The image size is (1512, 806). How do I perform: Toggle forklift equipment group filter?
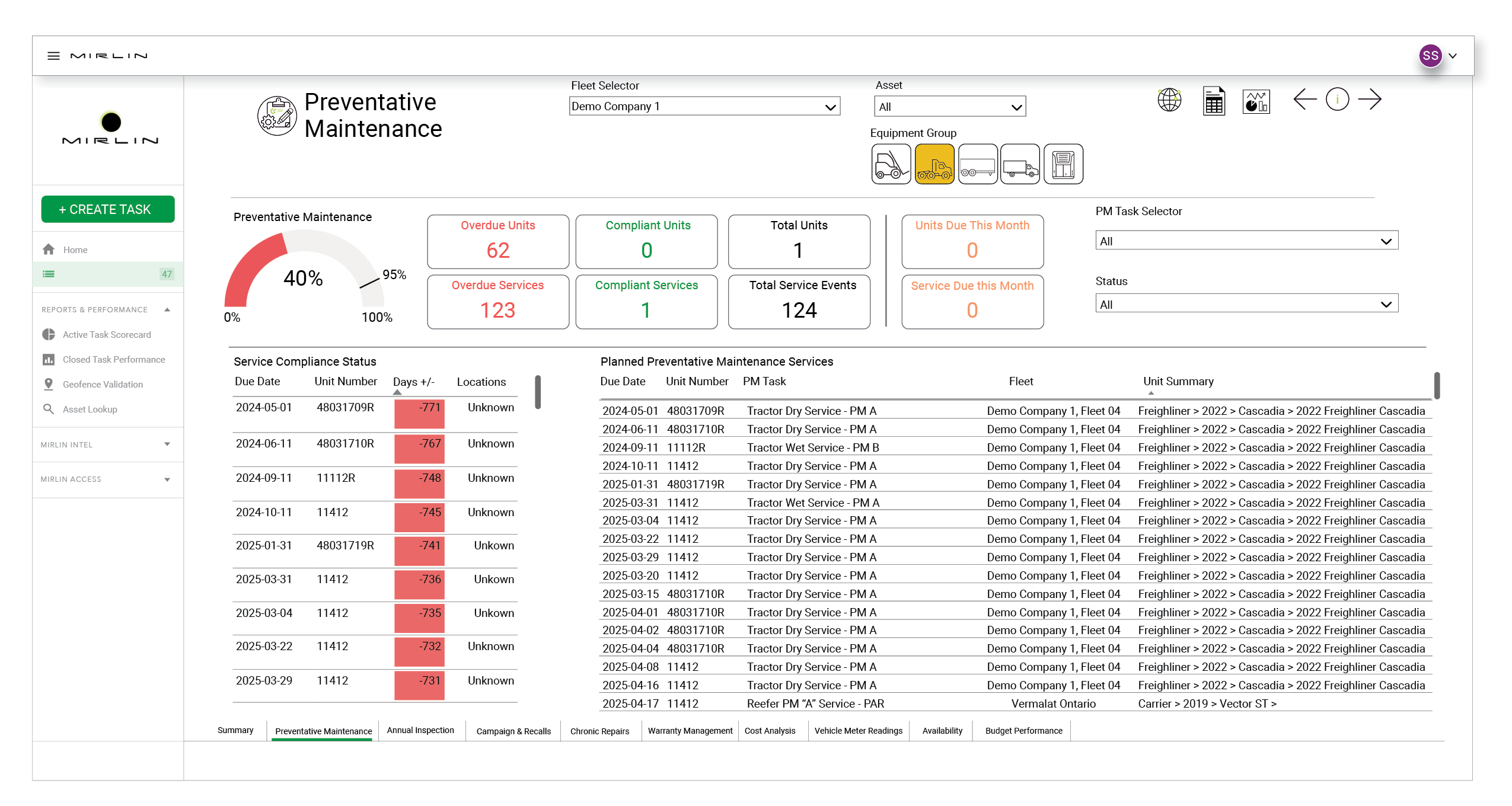[x=891, y=164]
